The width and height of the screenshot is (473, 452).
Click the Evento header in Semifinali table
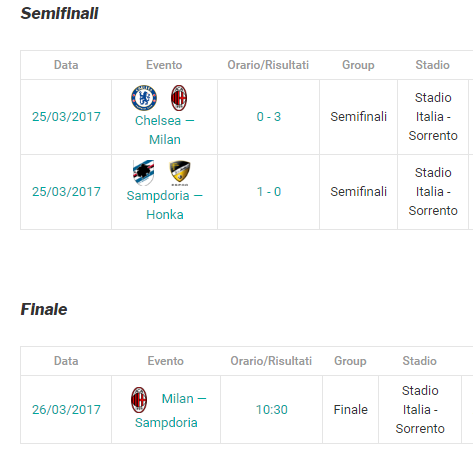(x=164, y=65)
